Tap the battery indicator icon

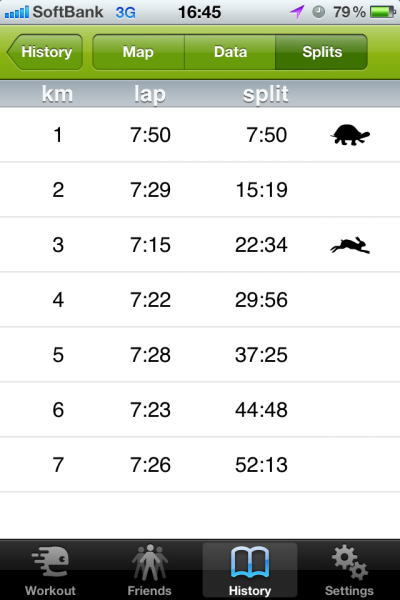(382, 12)
